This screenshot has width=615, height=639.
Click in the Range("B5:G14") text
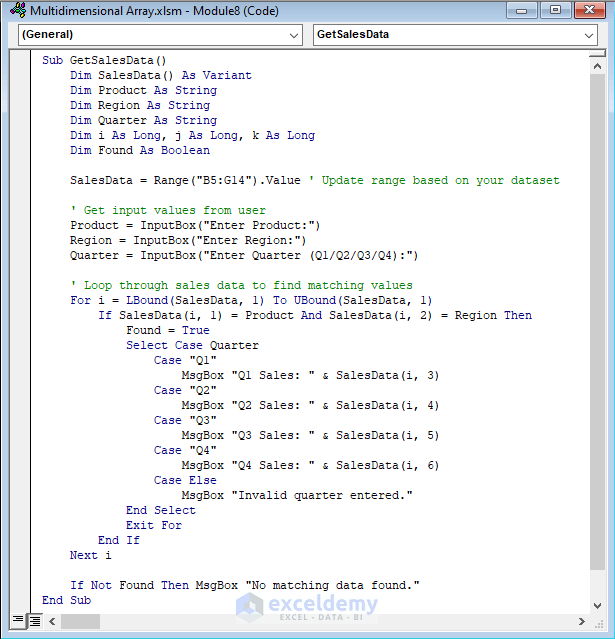pos(205,180)
